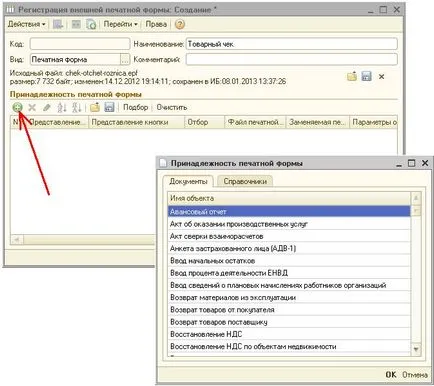Screen dimensions: 434x386
Task: Select Возврат товаров от покупателя
Action: (289, 310)
